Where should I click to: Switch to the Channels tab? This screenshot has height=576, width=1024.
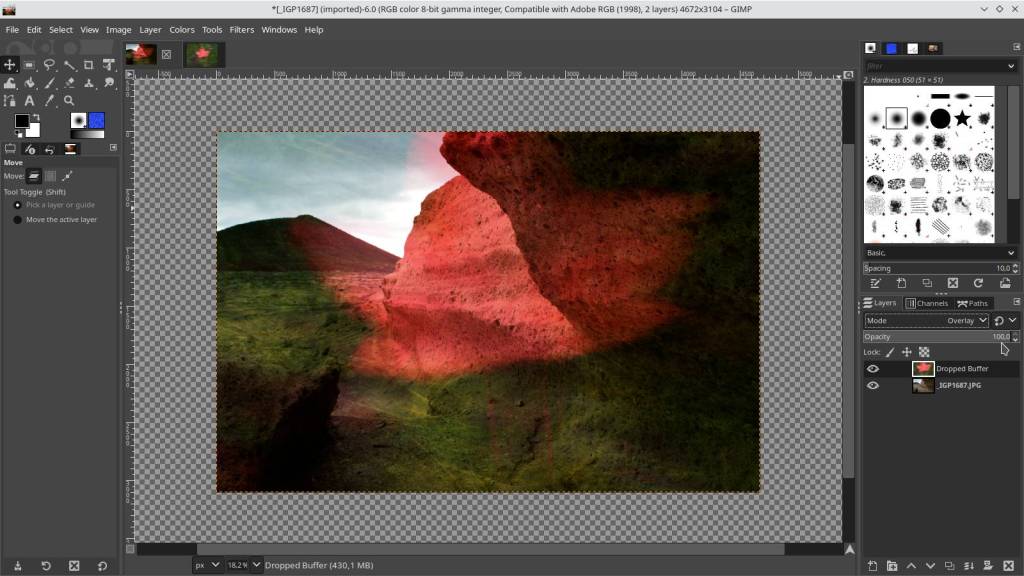pos(926,303)
